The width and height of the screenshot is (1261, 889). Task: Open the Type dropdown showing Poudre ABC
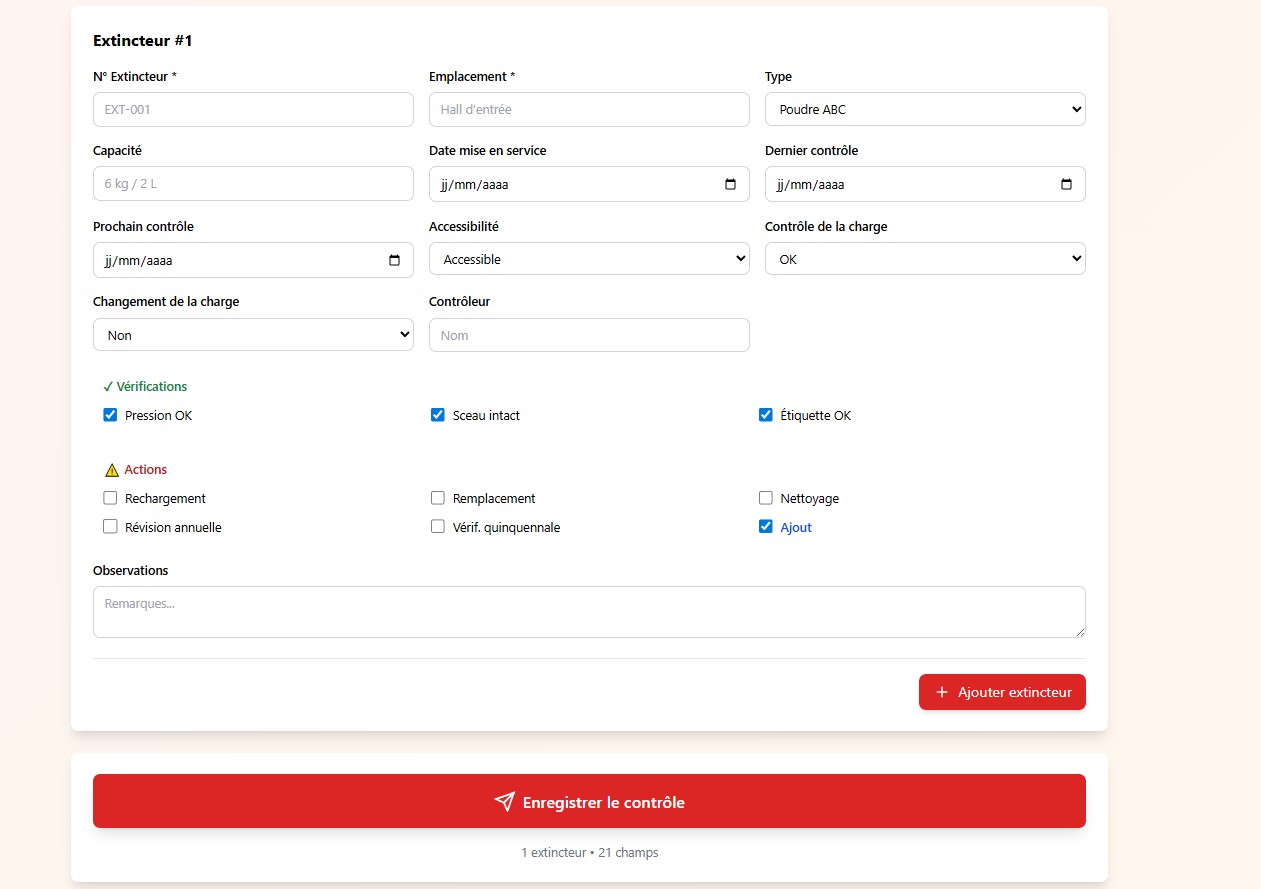(923, 108)
